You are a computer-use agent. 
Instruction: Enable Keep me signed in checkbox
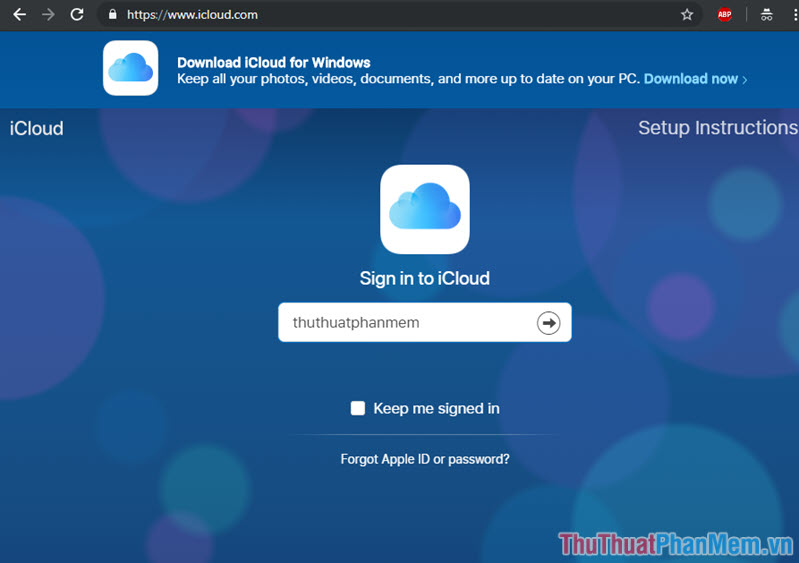(x=358, y=408)
